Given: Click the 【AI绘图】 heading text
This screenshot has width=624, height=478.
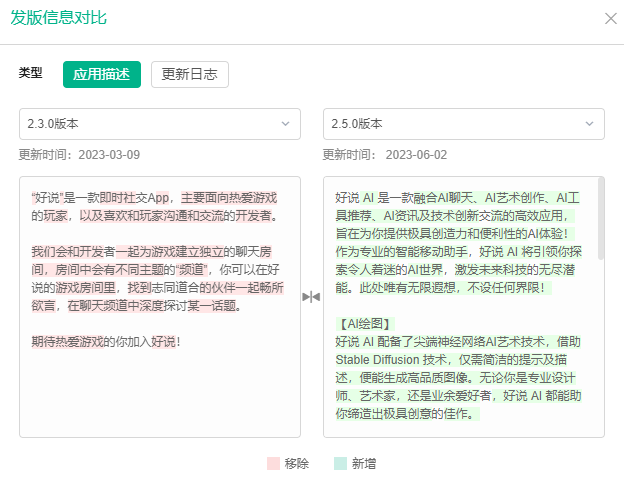Looking at the screenshot, I should tap(365, 324).
